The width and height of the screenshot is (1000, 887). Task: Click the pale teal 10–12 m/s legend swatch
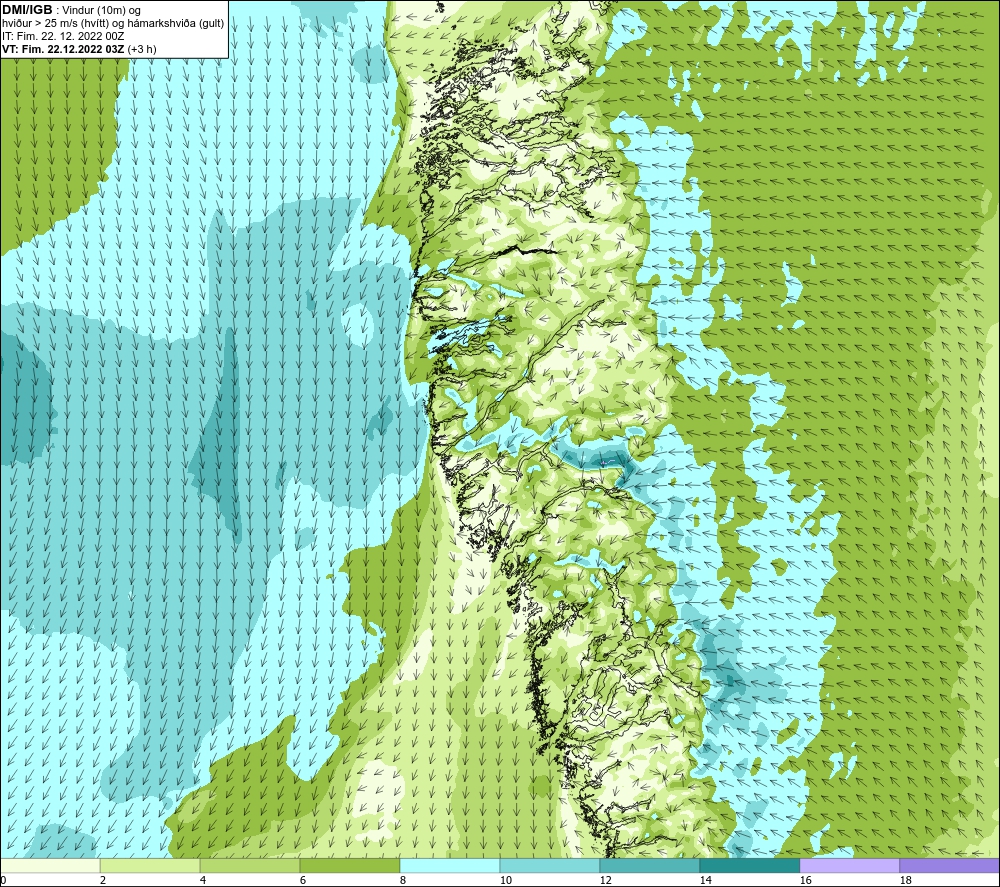550,865
